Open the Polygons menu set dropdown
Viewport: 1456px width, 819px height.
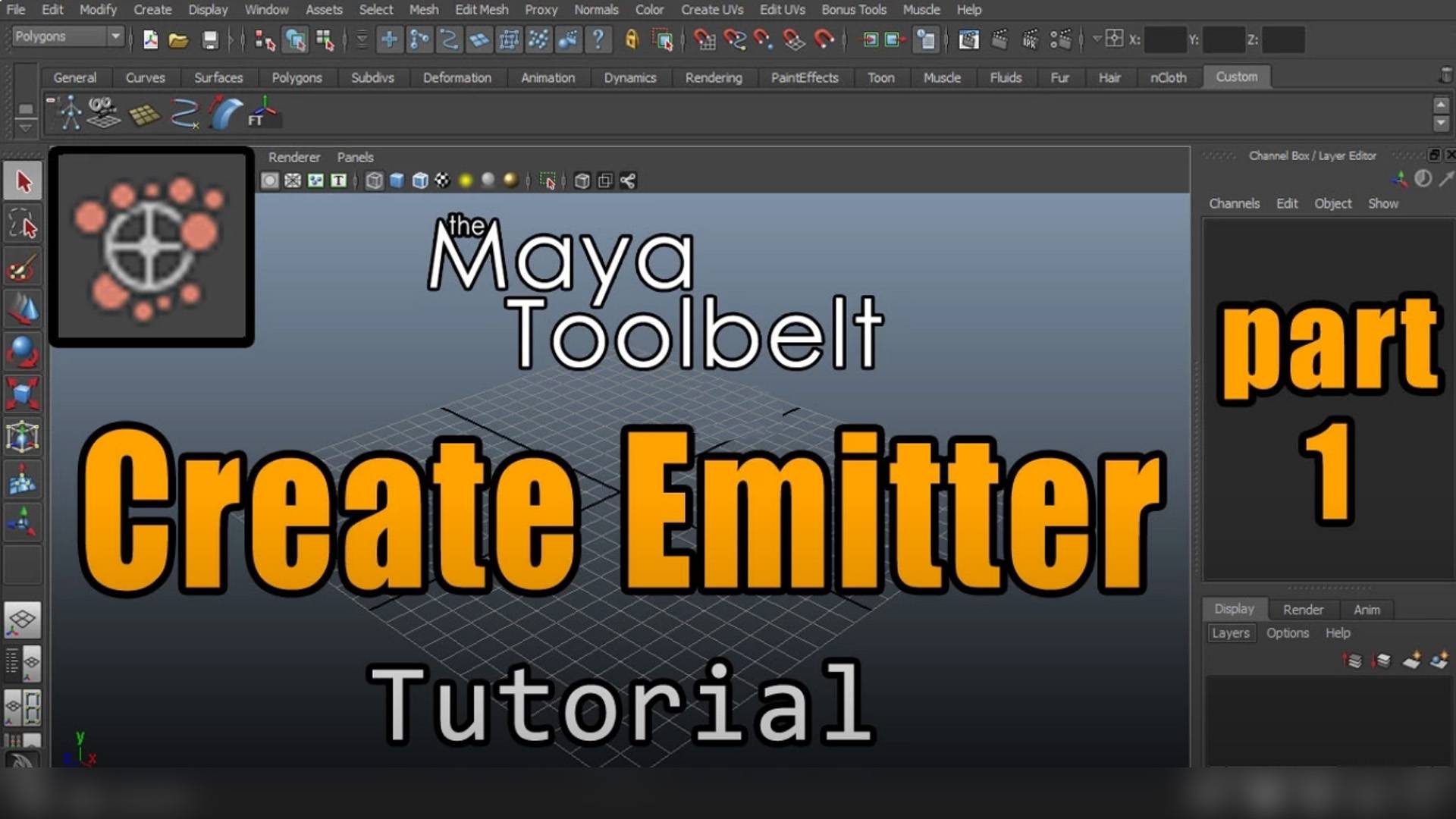67,36
